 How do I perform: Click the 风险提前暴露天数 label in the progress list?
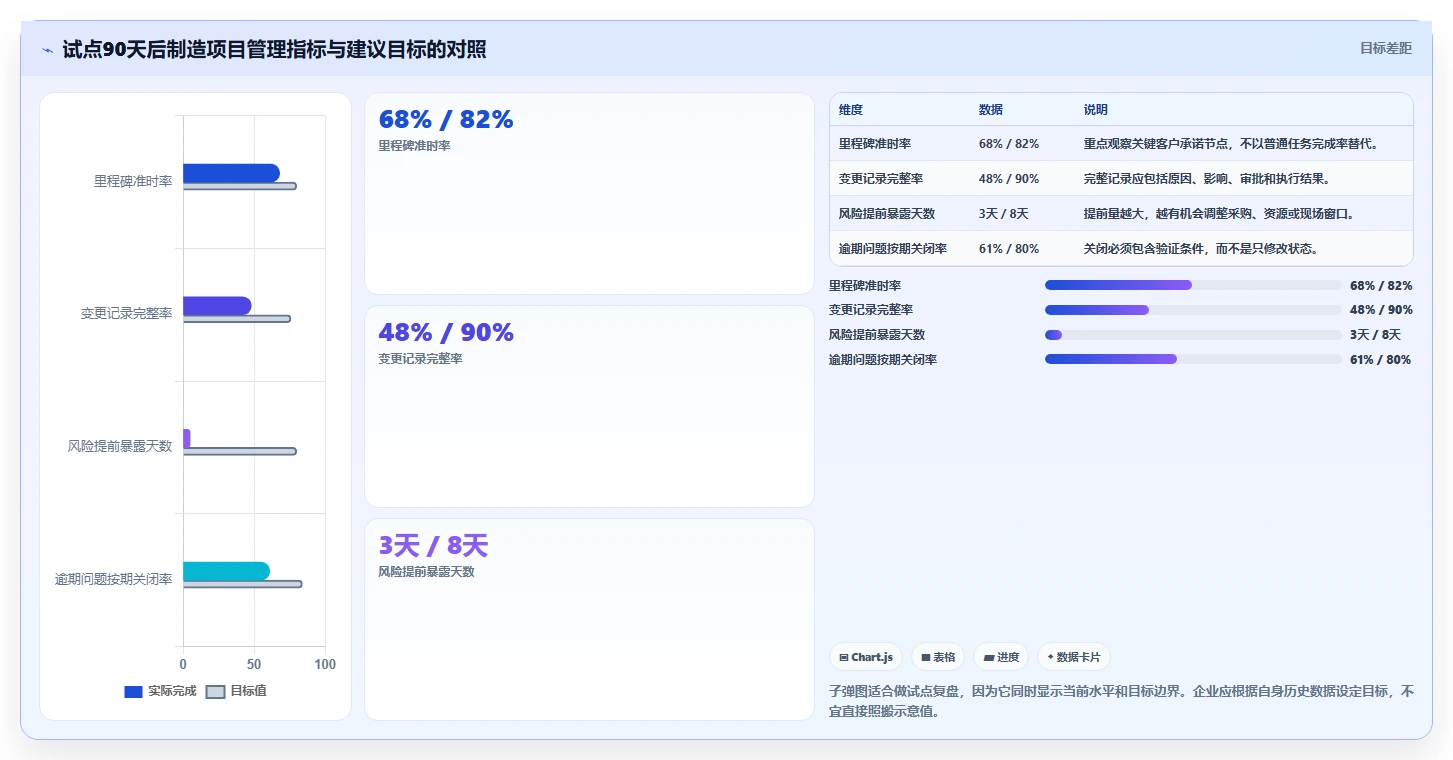click(877, 335)
